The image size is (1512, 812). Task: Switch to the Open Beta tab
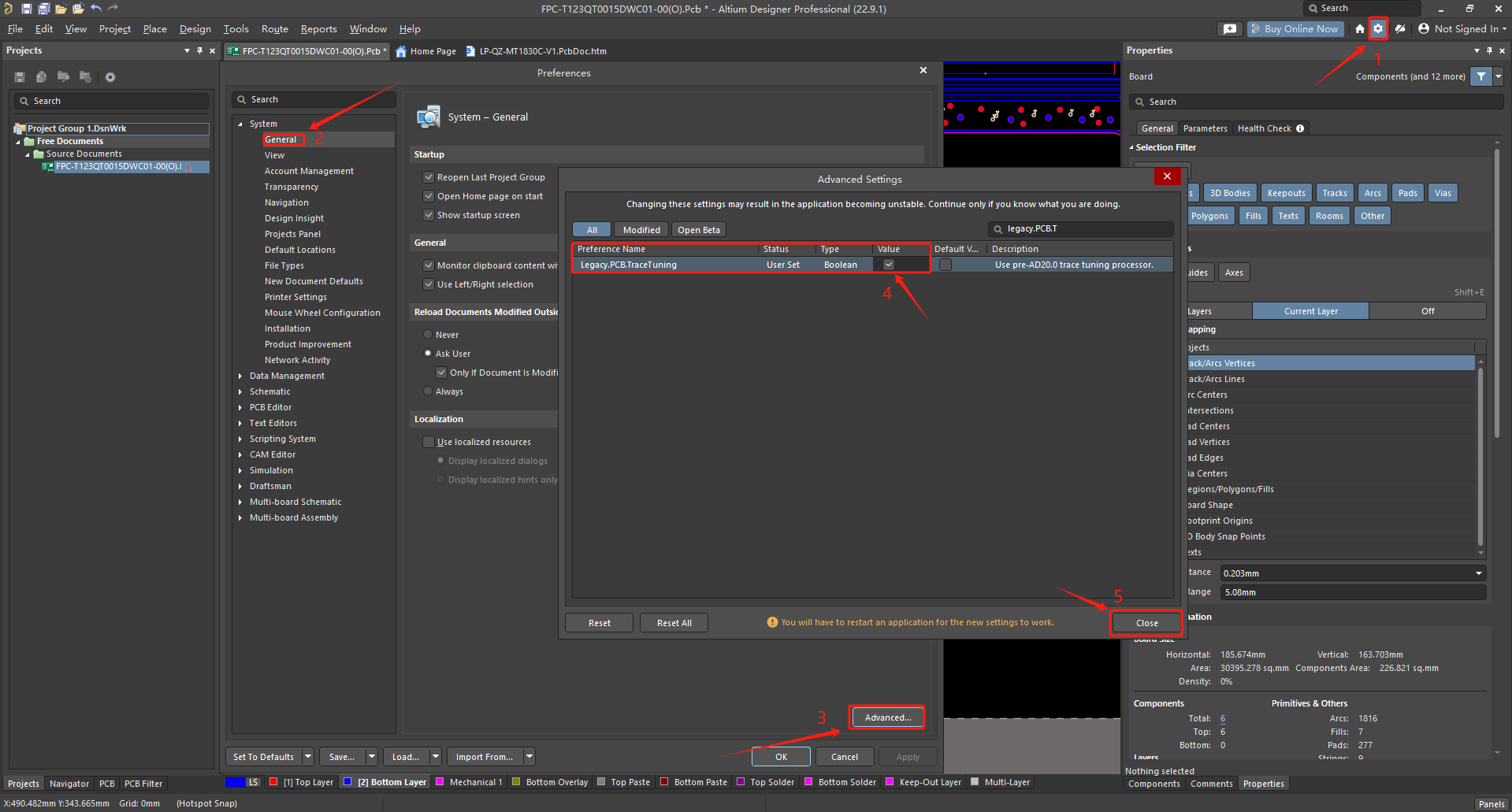(699, 230)
